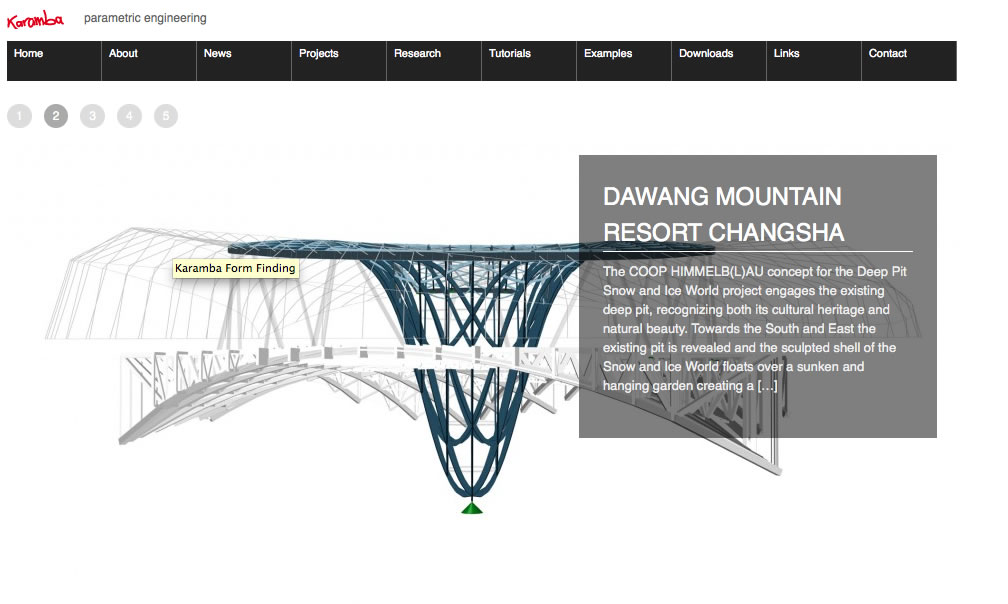Expand the Research menu
The image size is (1008, 604).
click(x=417, y=54)
